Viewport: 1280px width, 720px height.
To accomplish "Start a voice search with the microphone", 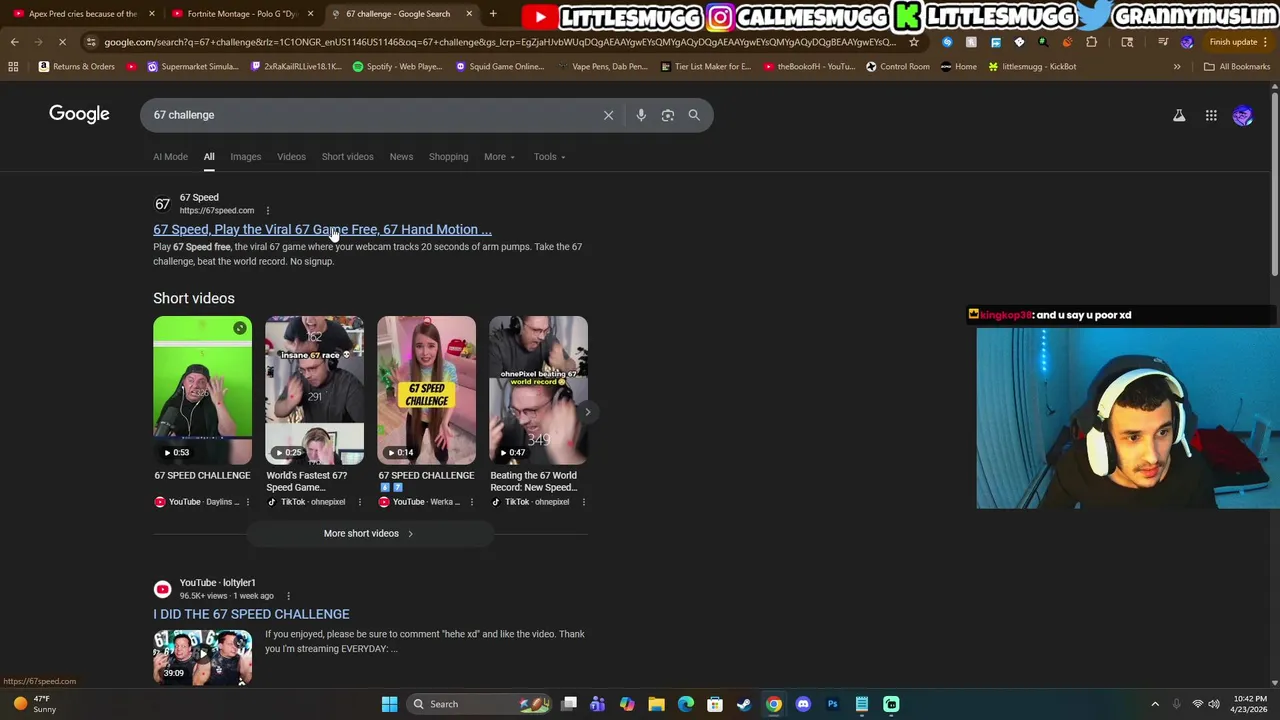I will (x=641, y=115).
